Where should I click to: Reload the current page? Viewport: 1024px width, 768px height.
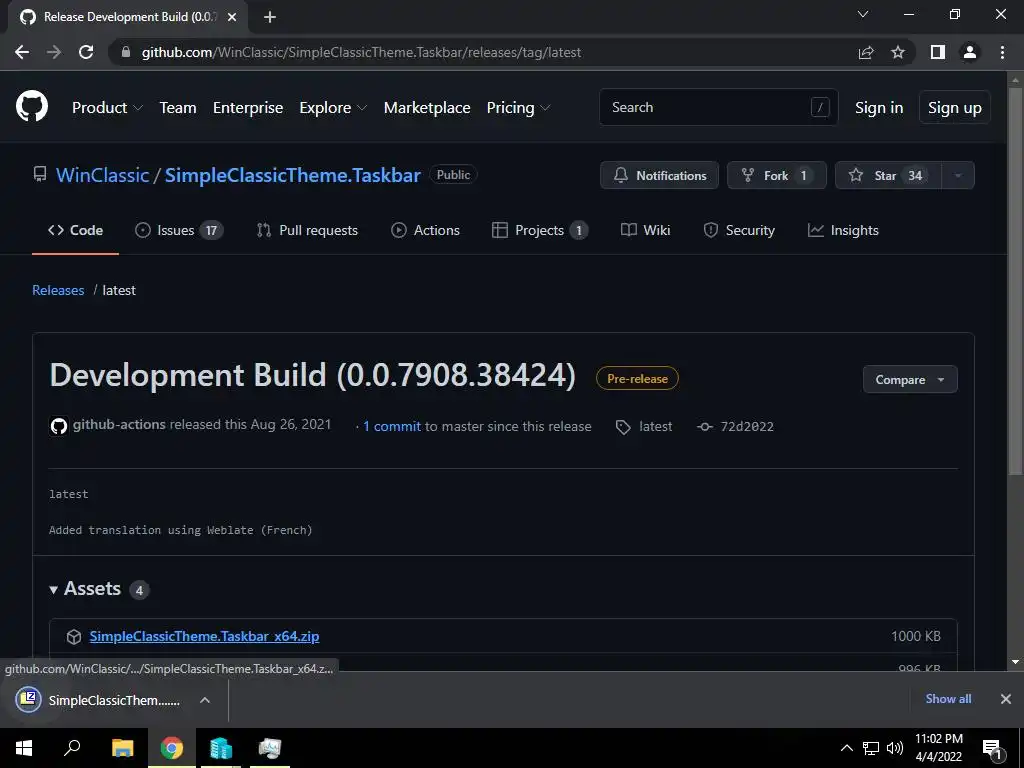(x=86, y=52)
